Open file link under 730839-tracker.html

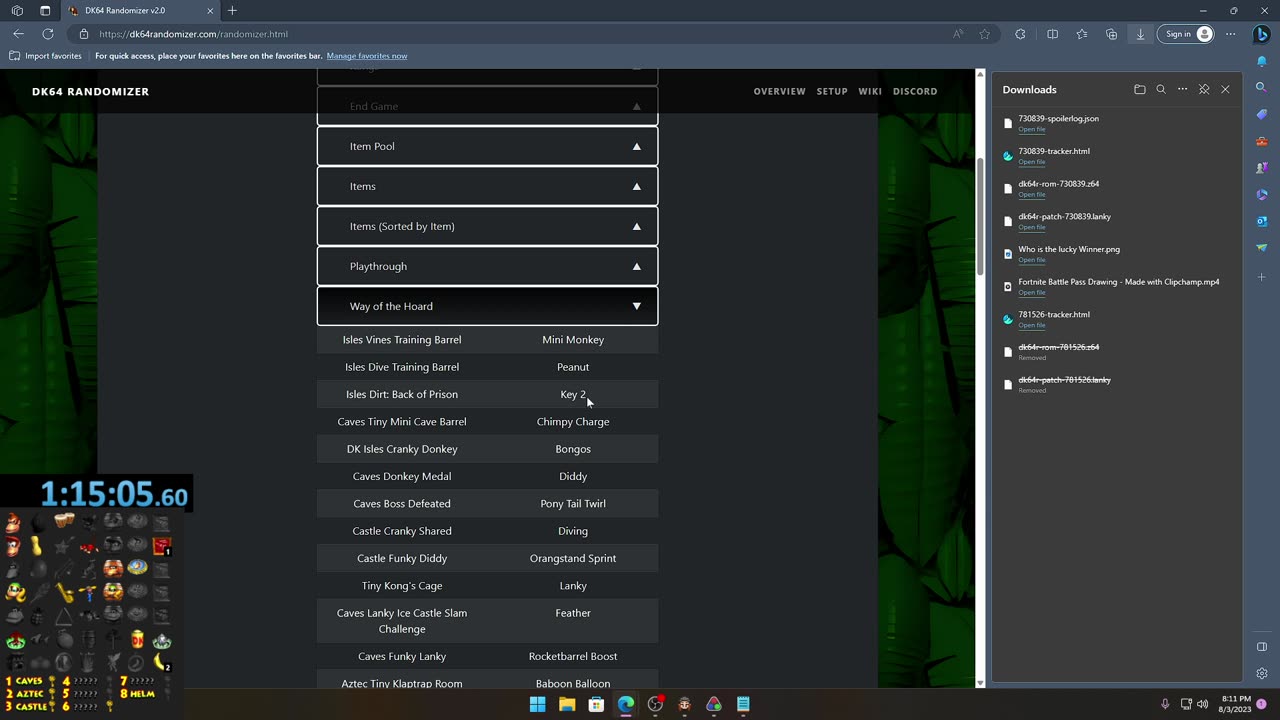[1032, 162]
